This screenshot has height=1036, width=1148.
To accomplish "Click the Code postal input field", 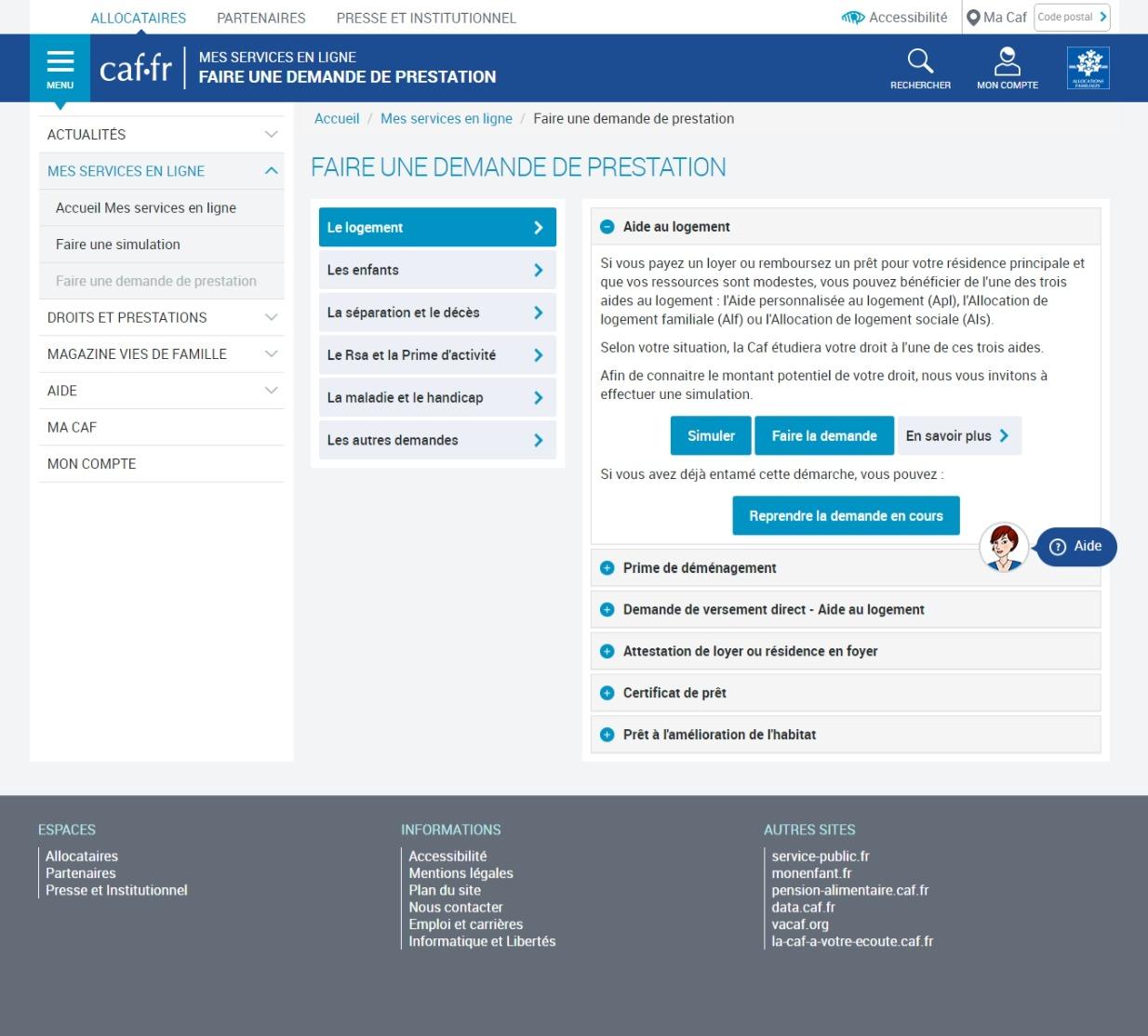I will tap(1065, 17).
